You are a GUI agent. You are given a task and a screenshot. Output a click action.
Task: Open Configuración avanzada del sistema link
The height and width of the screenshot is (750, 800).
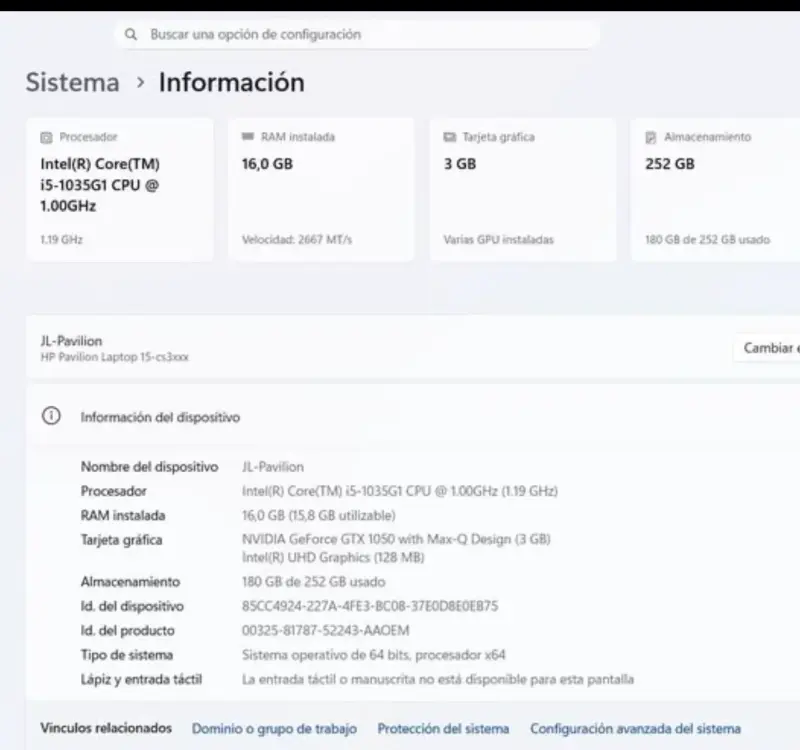tap(635, 729)
